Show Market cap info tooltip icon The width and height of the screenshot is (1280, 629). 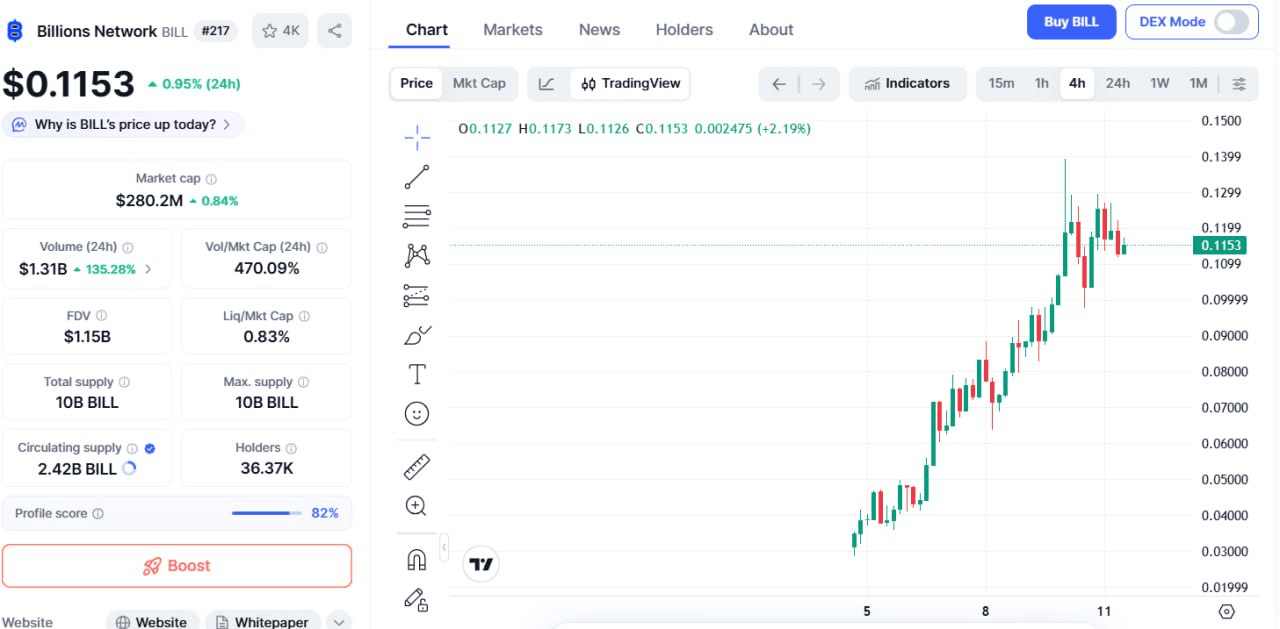pyautogui.click(x=211, y=179)
